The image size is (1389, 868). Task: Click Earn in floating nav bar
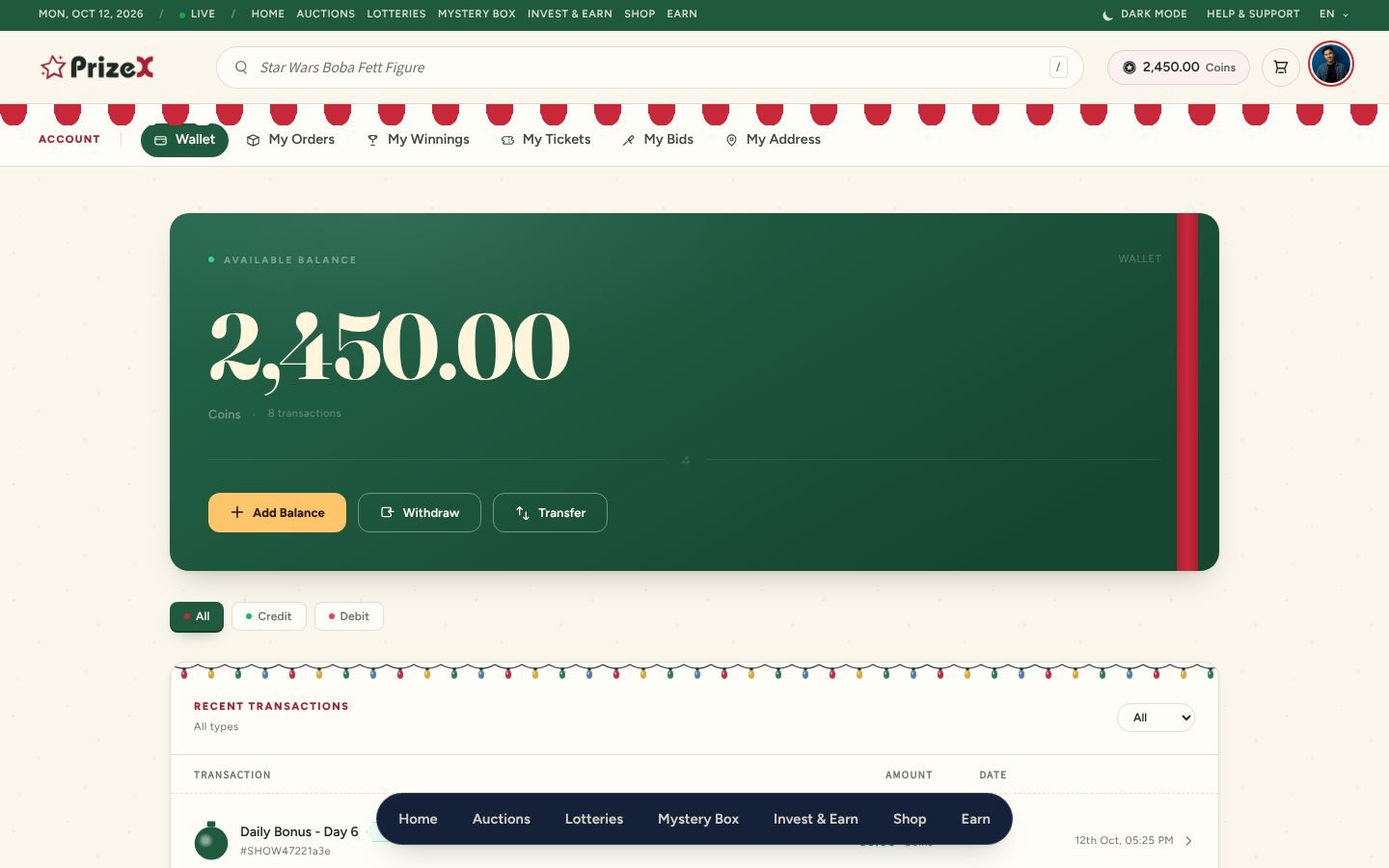[976, 819]
